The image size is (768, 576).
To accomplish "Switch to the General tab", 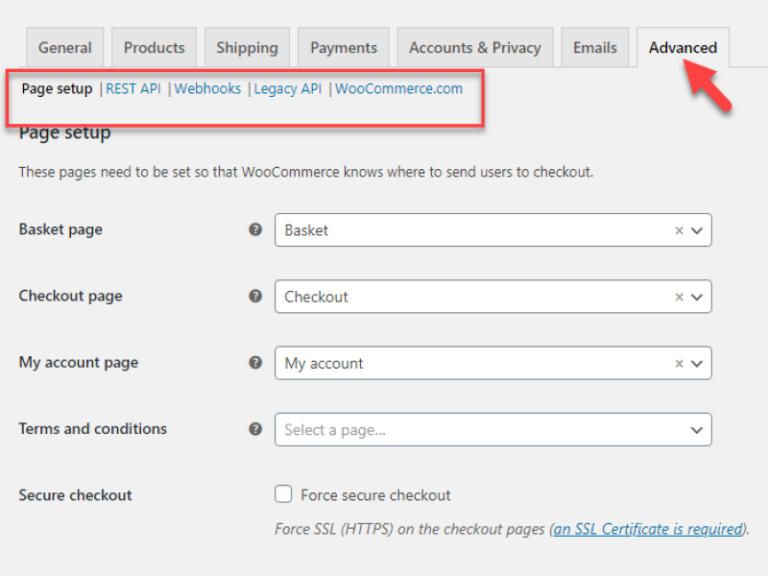I will (x=65, y=48).
